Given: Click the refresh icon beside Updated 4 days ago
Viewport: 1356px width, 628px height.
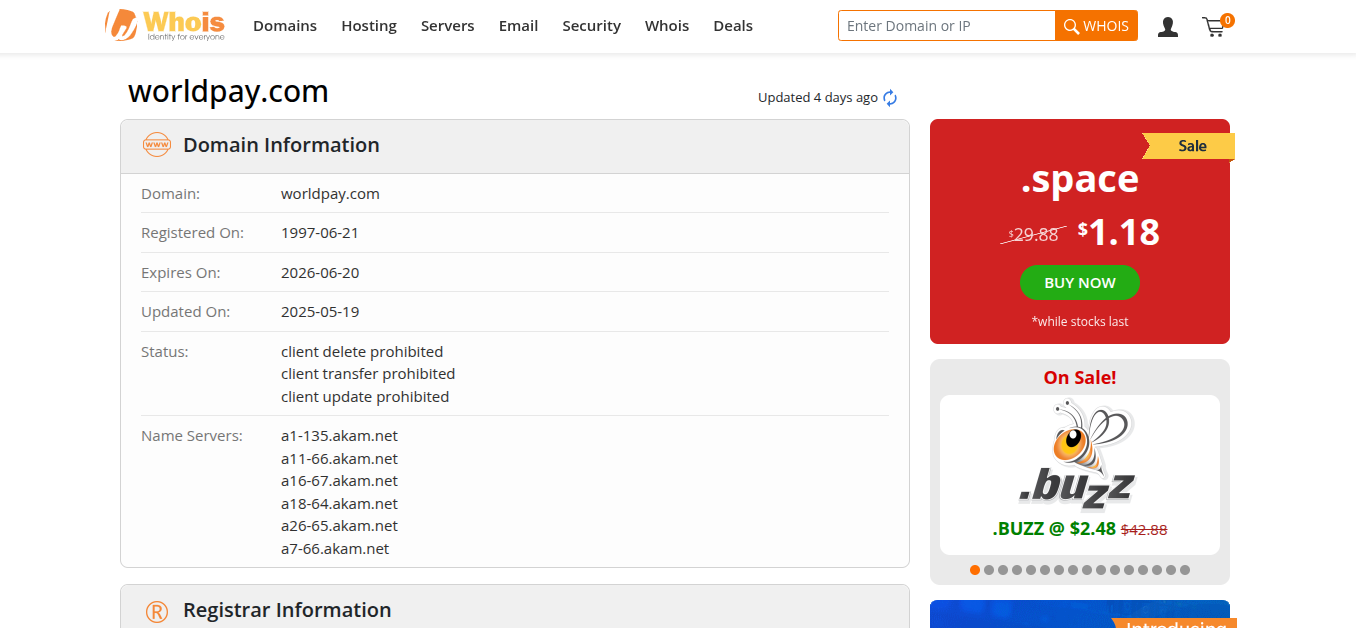Looking at the screenshot, I should [x=890, y=98].
